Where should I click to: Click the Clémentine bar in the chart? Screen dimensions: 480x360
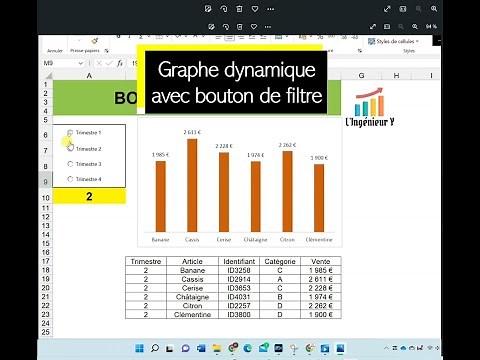319,198
